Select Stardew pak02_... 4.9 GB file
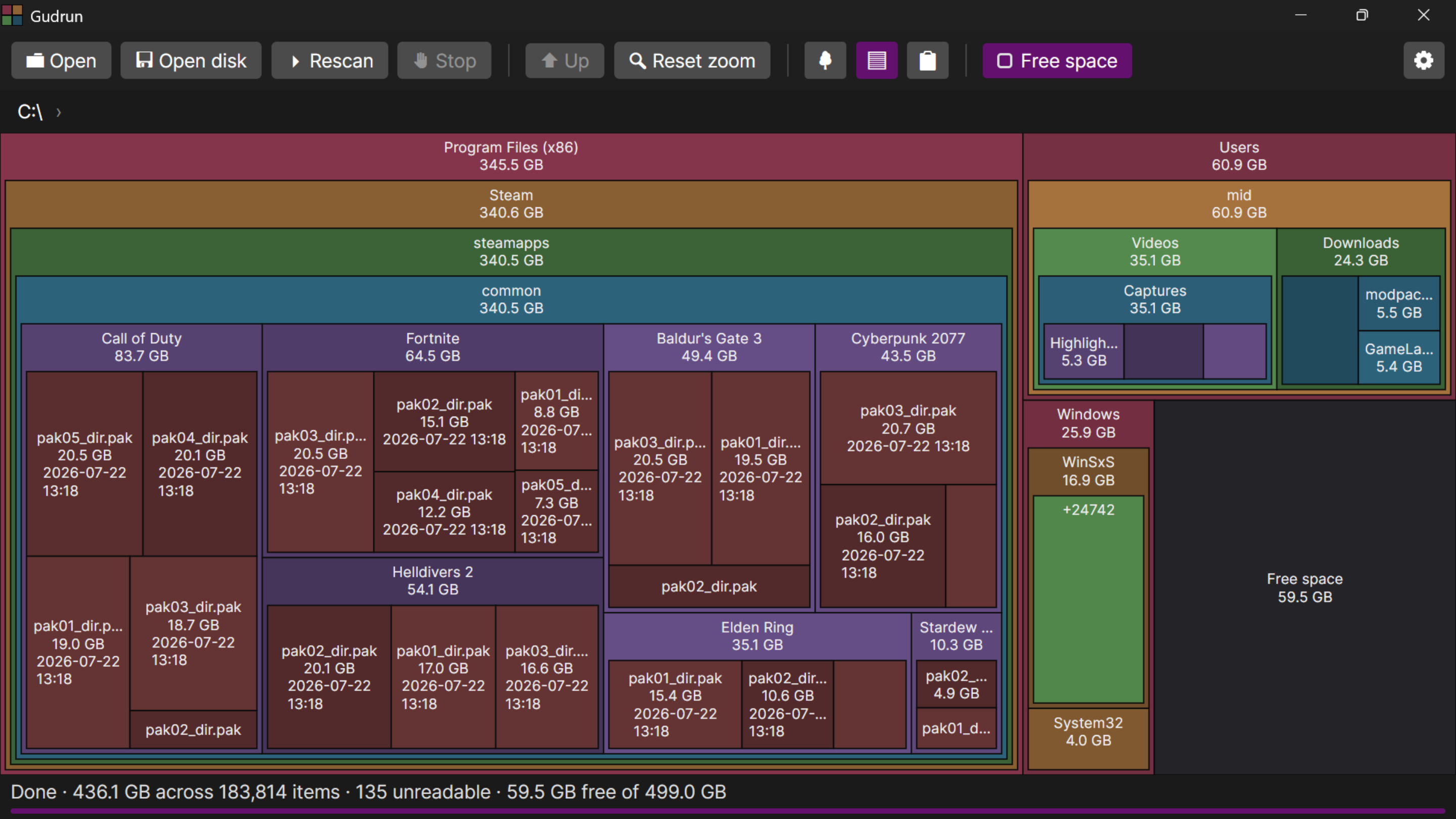The image size is (1456, 819). [x=956, y=685]
